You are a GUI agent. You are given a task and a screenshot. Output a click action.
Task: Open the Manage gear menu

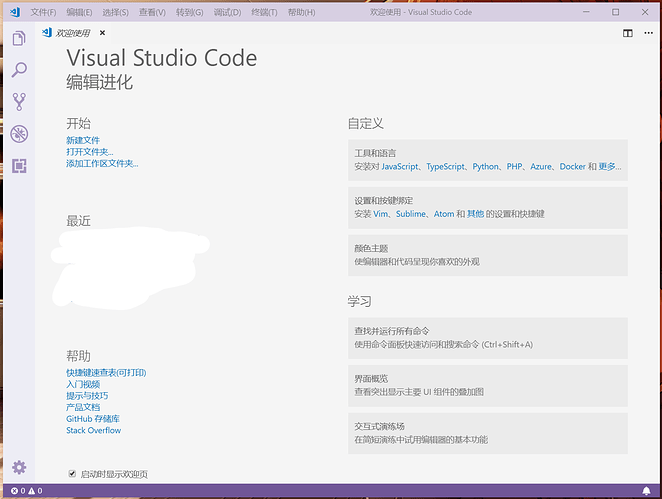pos(19,467)
